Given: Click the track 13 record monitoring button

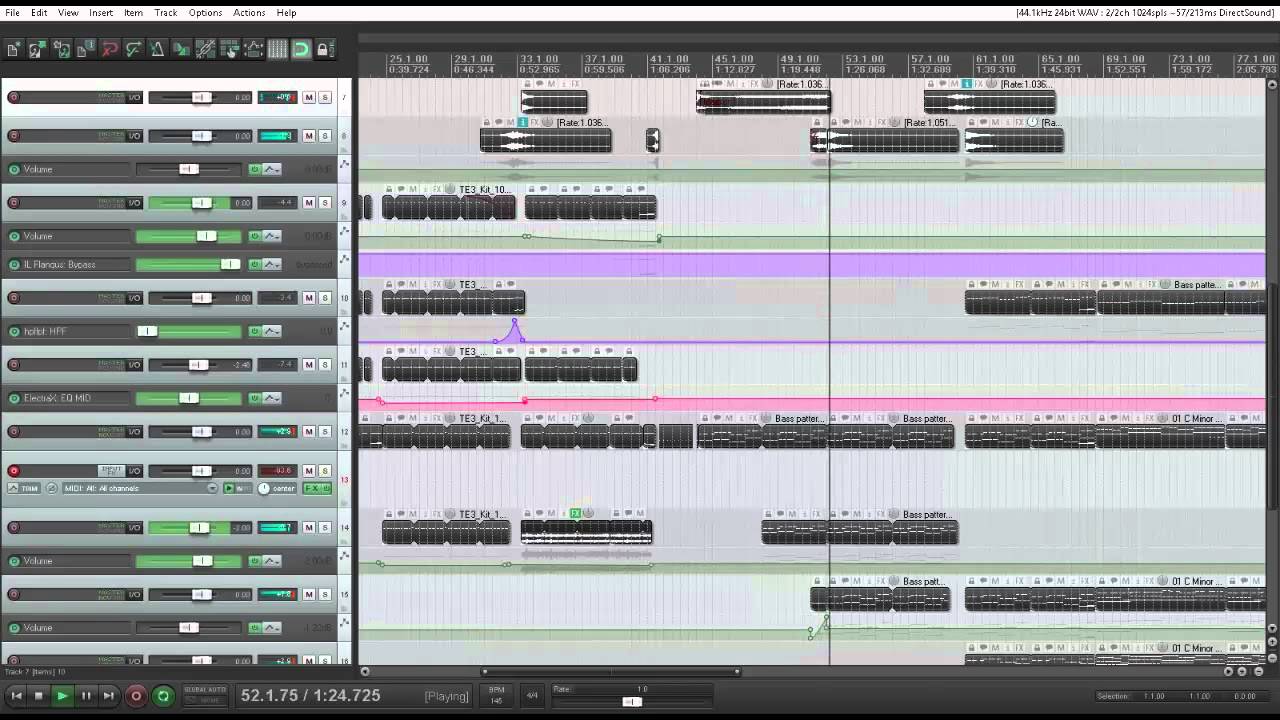Looking at the screenshot, I should (x=229, y=488).
